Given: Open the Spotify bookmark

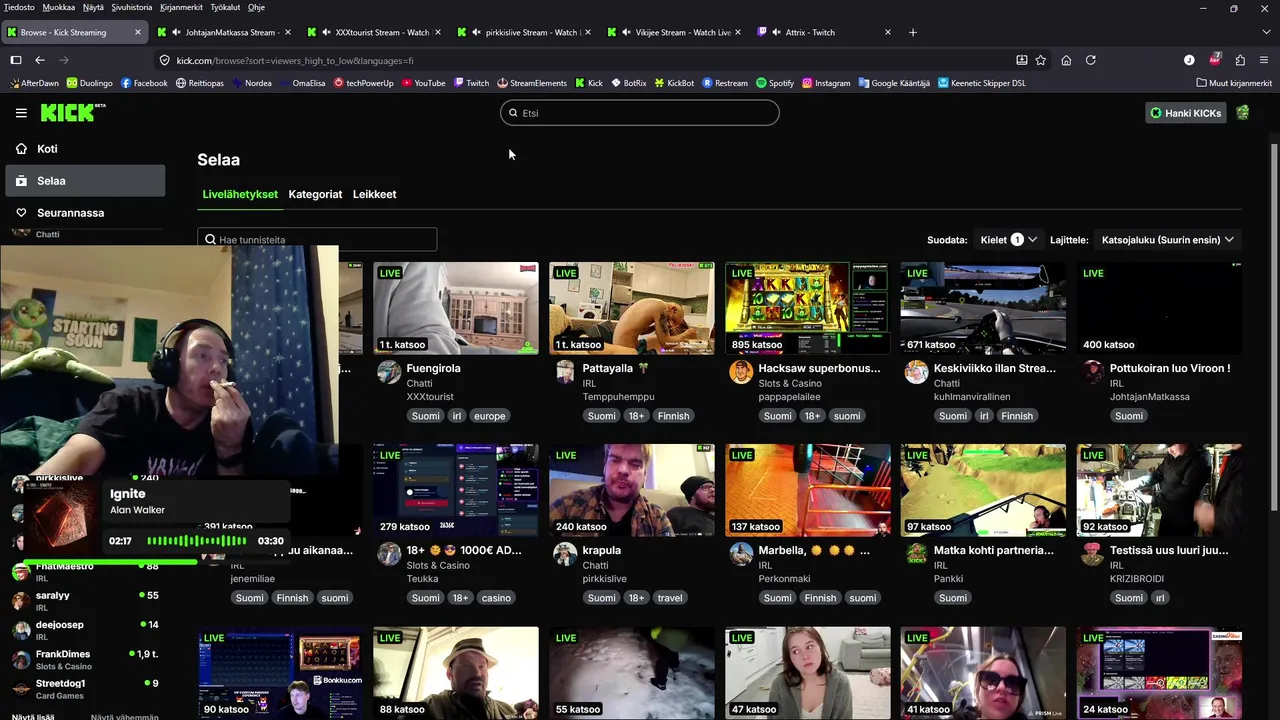Looking at the screenshot, I should click(775, 83).
